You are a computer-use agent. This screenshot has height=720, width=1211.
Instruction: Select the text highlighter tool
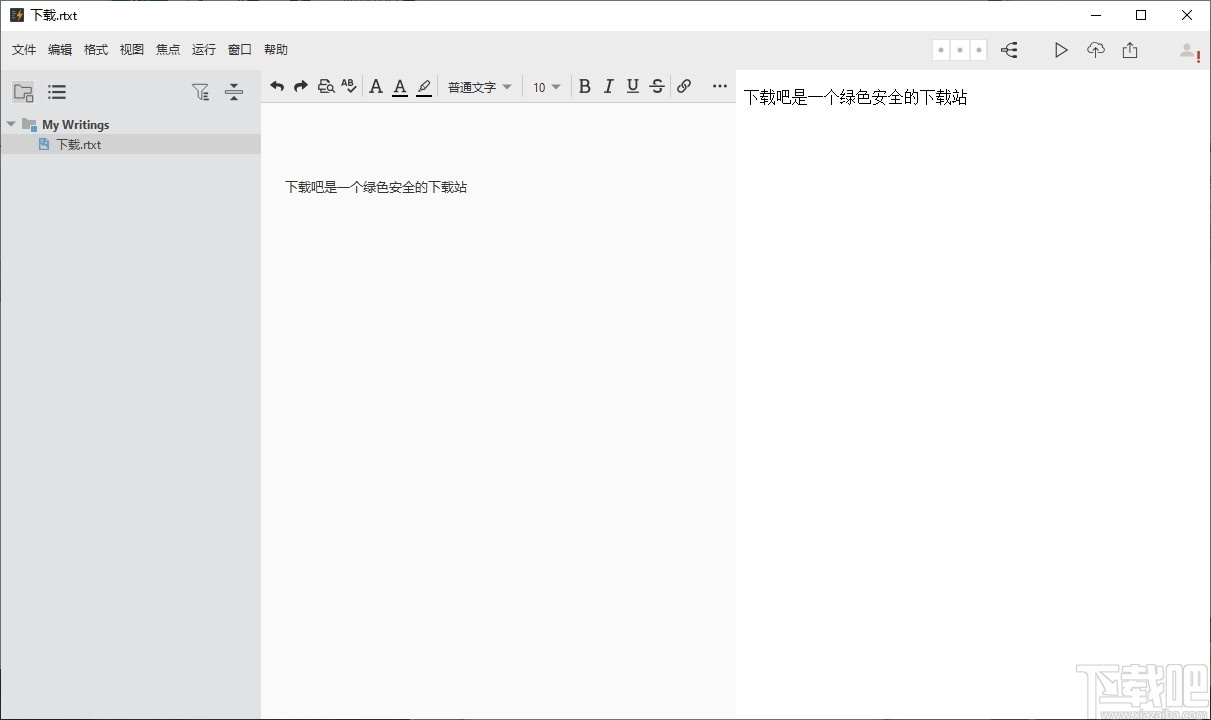pos(424,87)
